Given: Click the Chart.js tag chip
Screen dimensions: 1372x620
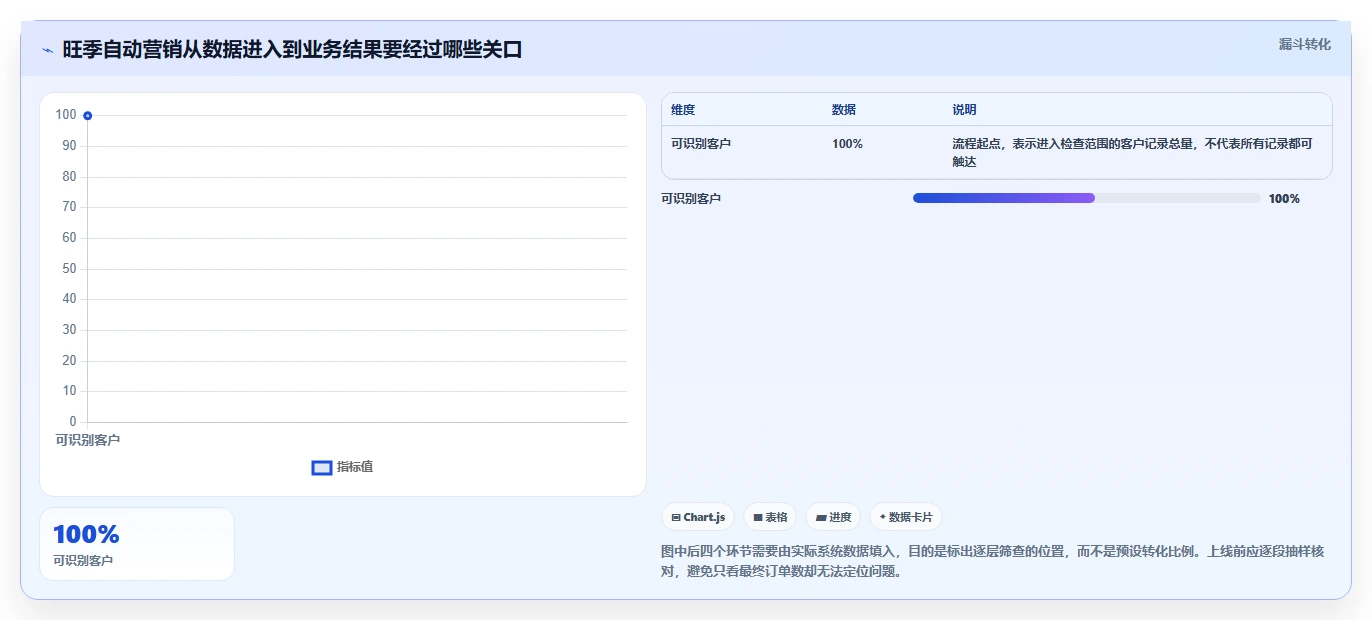Looking at the screenshot, I should tap(698, 517).
